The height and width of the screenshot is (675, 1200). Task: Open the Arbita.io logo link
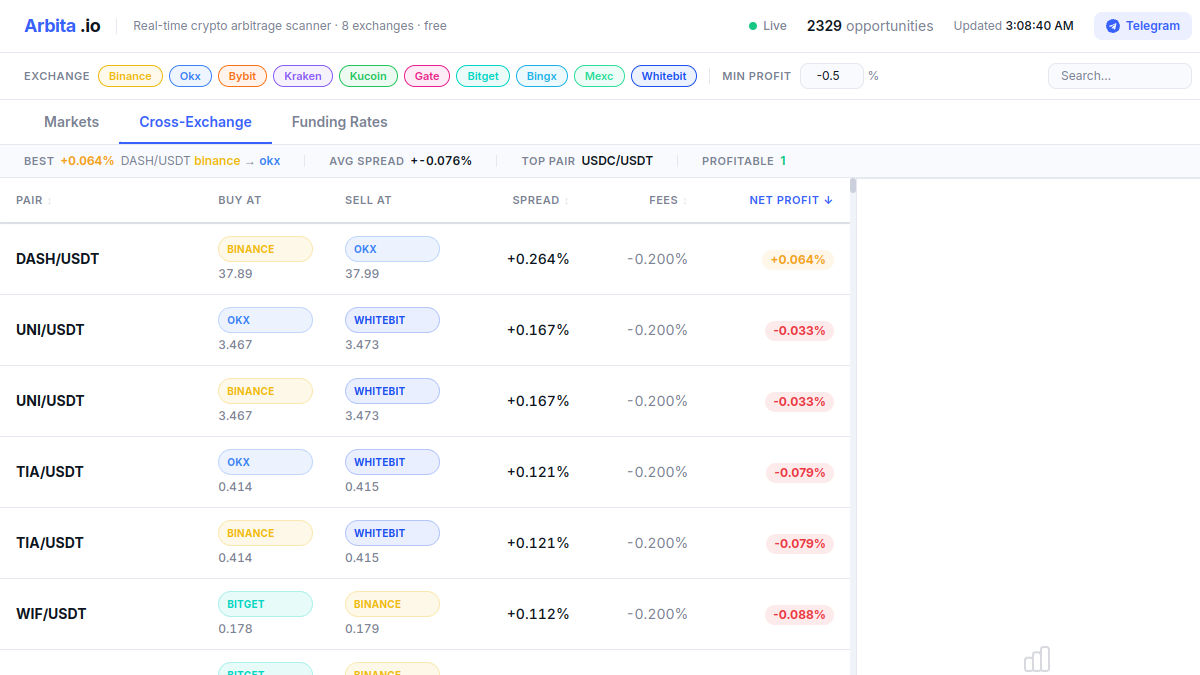click(62, 26)
